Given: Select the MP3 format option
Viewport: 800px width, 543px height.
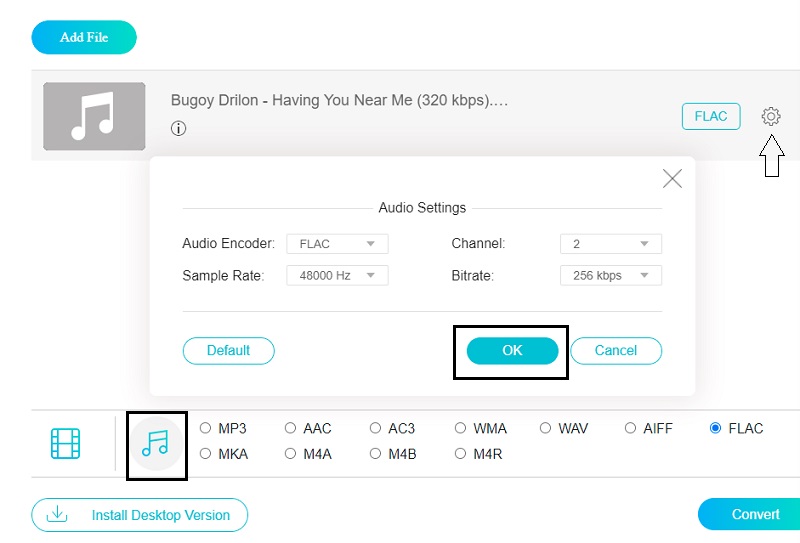Looking at the screenshot, I should pyautogui.click(x=206, y=428).
